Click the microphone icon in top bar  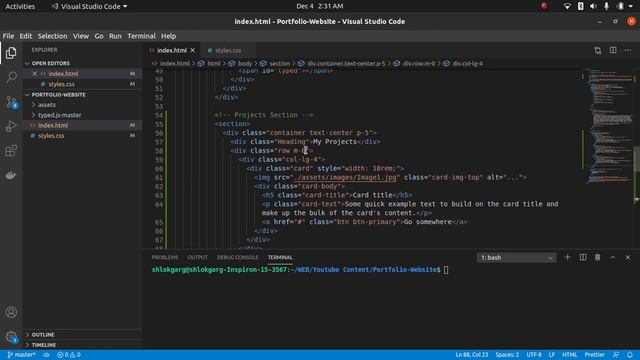tap(606, 6)
